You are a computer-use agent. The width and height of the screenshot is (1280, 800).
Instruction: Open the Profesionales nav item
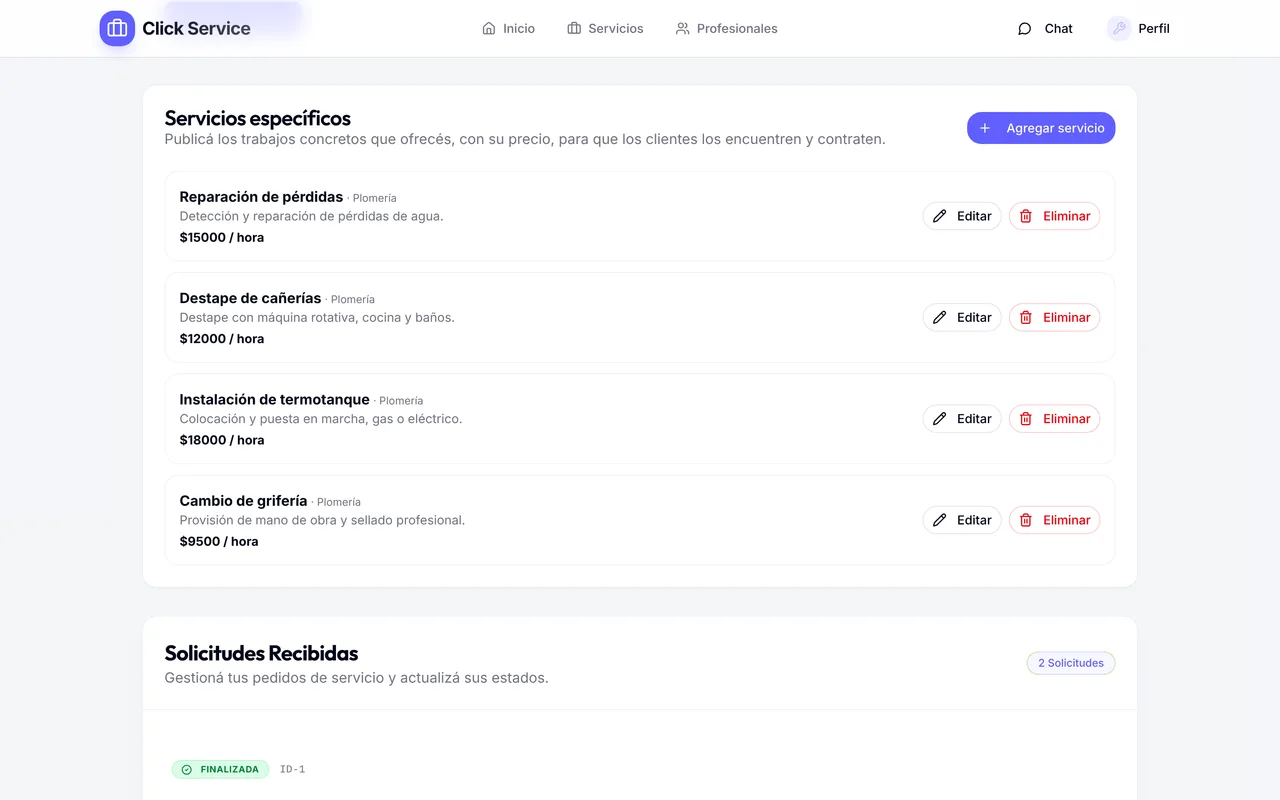point(727,29)
